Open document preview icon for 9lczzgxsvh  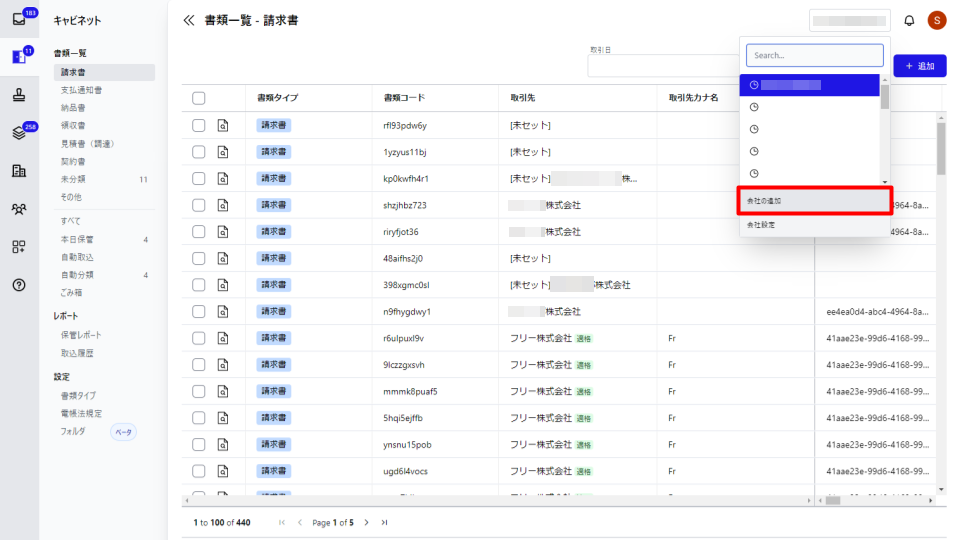click(x=223, y=365)
